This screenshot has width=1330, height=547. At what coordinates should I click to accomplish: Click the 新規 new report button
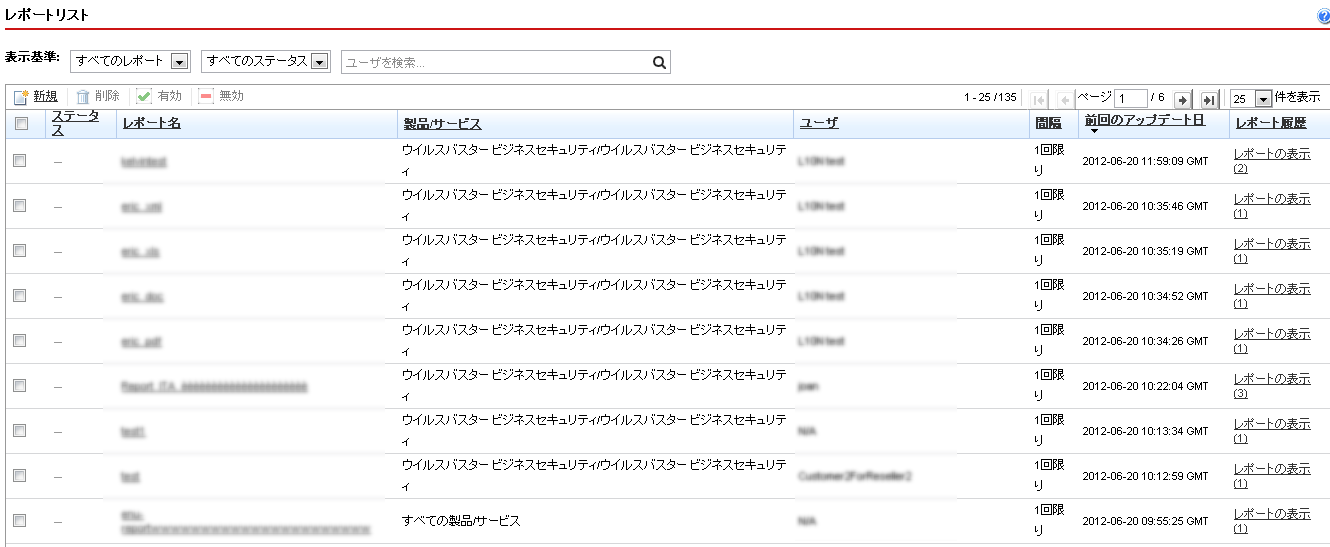coord(36,97)
